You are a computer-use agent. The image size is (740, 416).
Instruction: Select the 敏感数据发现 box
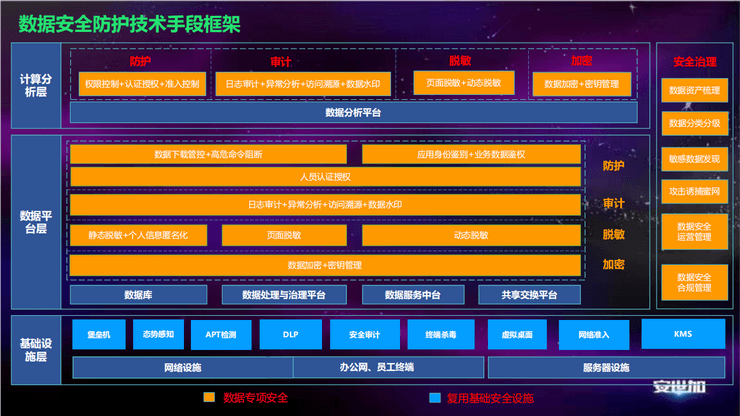click(x=694, y=159)
